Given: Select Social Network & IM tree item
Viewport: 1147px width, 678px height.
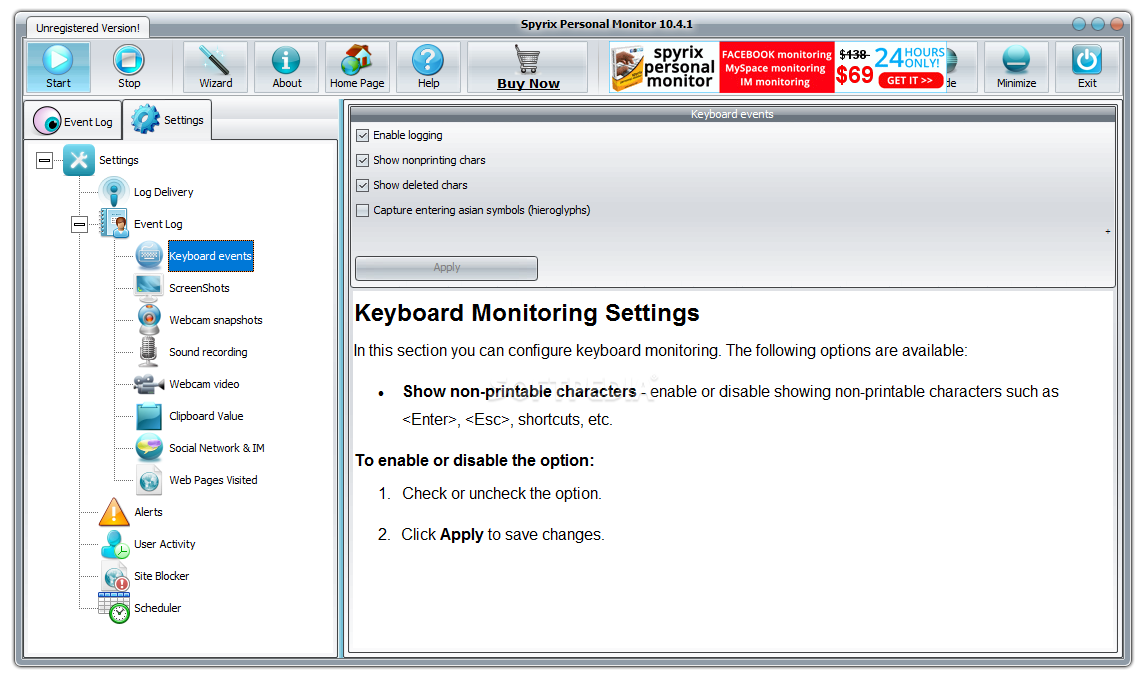Looking at the screenshot, I should 217,448.
